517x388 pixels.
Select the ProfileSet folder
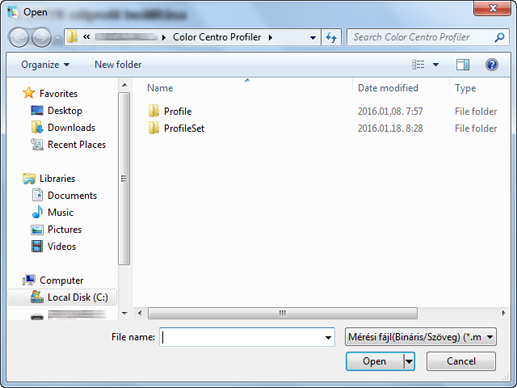(184, 128)
